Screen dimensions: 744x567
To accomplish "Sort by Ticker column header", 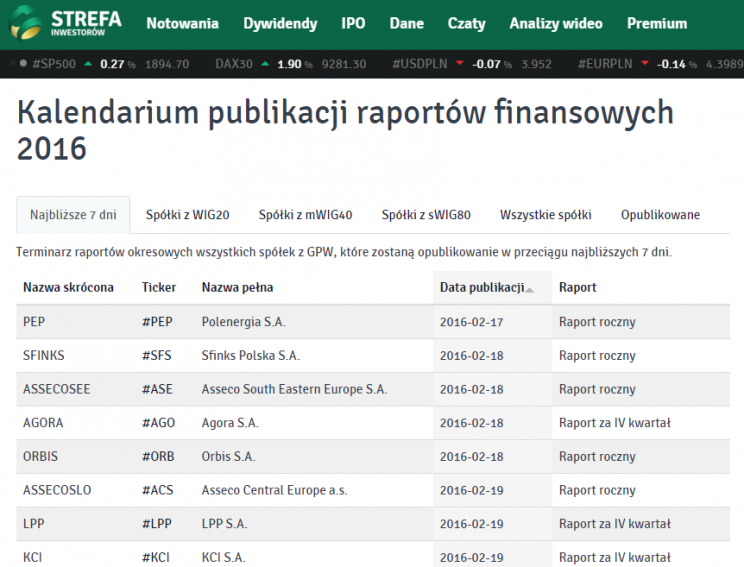I will coord(159,288).
